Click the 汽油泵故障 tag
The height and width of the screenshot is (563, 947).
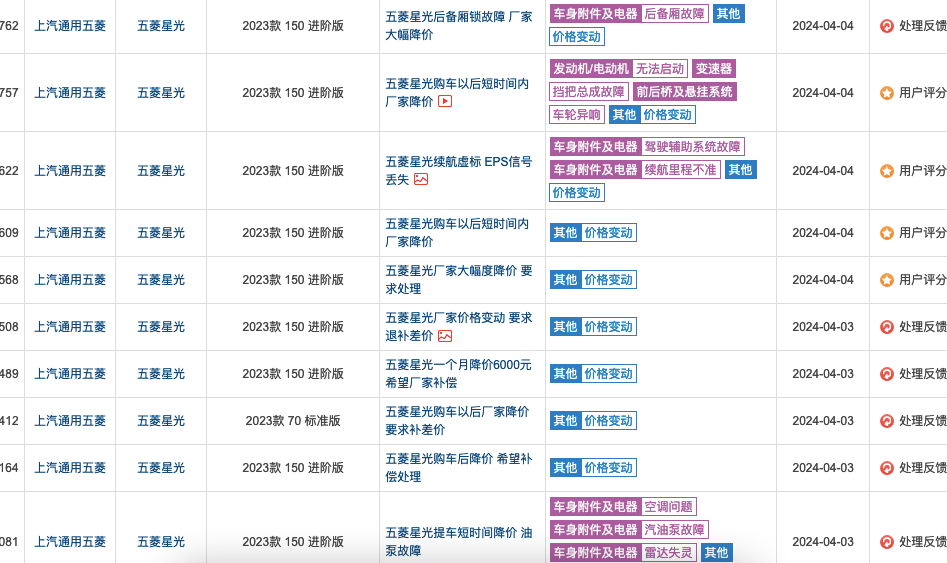point(675,530)
